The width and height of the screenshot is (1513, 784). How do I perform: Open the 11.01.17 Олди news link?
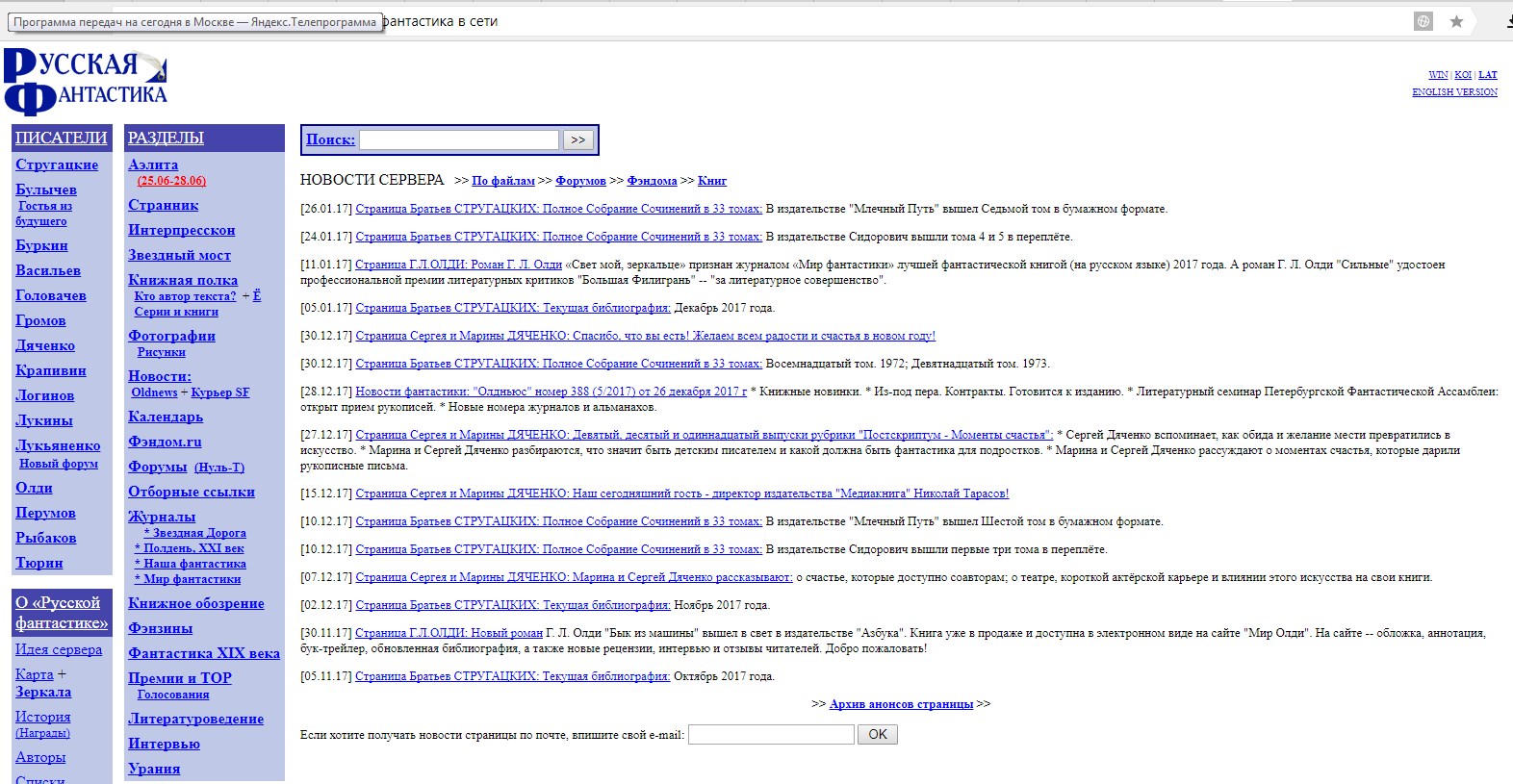click(x=458, y=265)
